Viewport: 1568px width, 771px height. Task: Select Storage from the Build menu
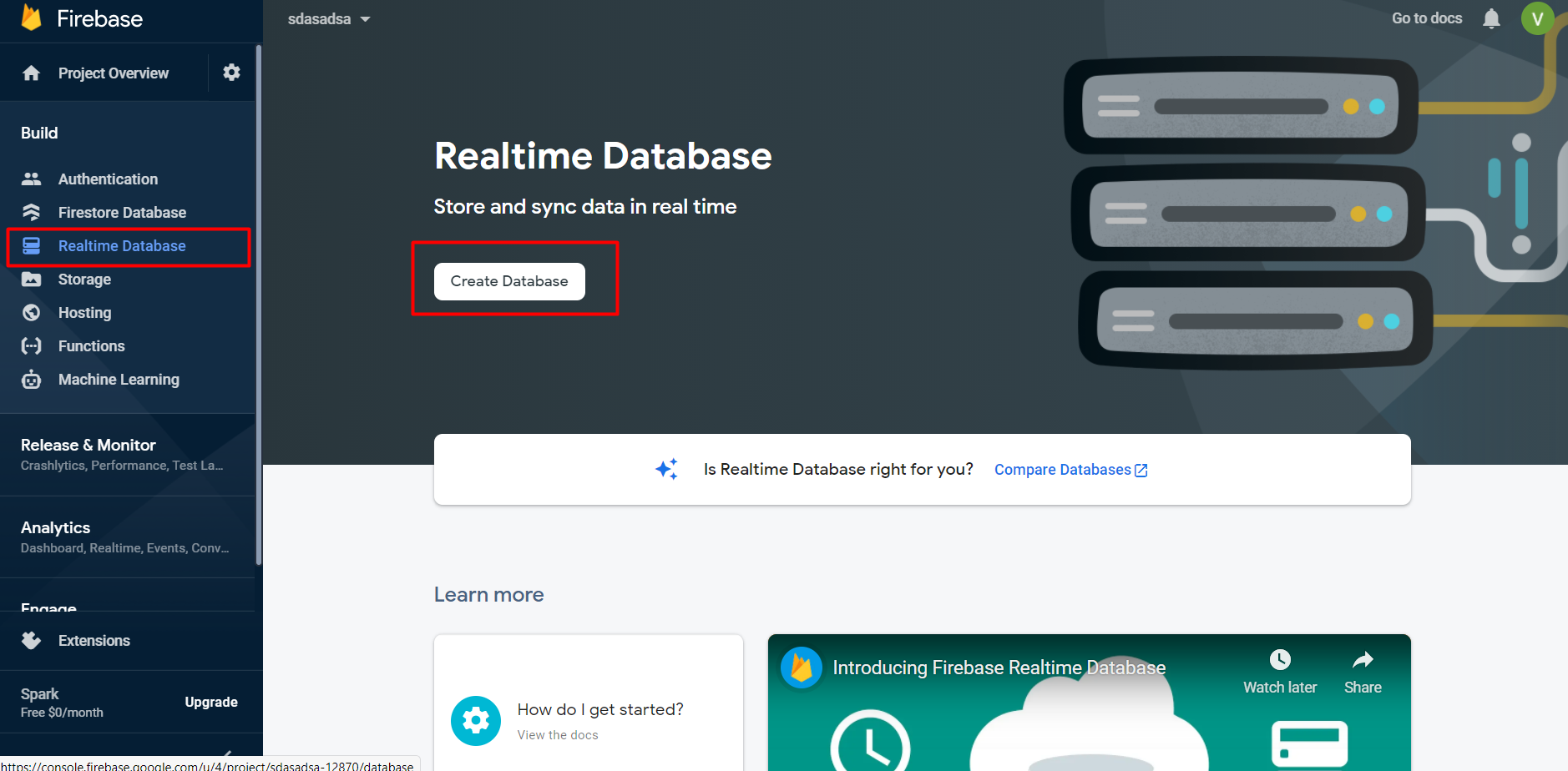[84, 280]
